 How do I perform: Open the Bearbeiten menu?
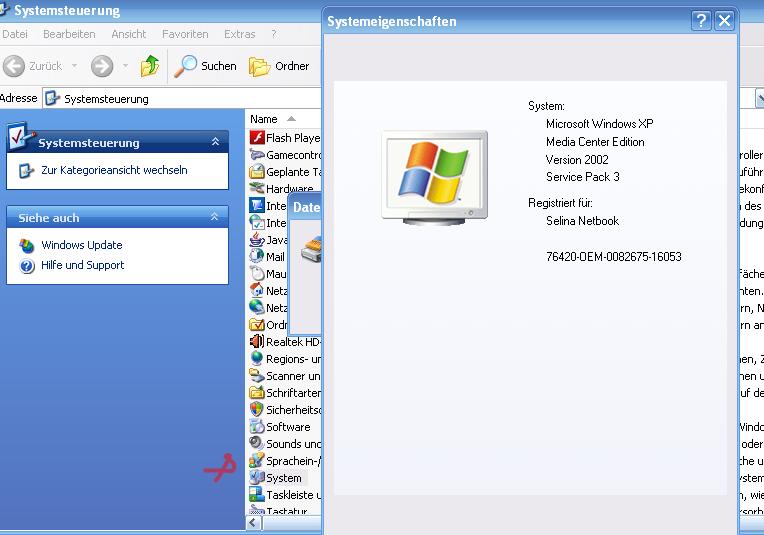pos(69,34)
